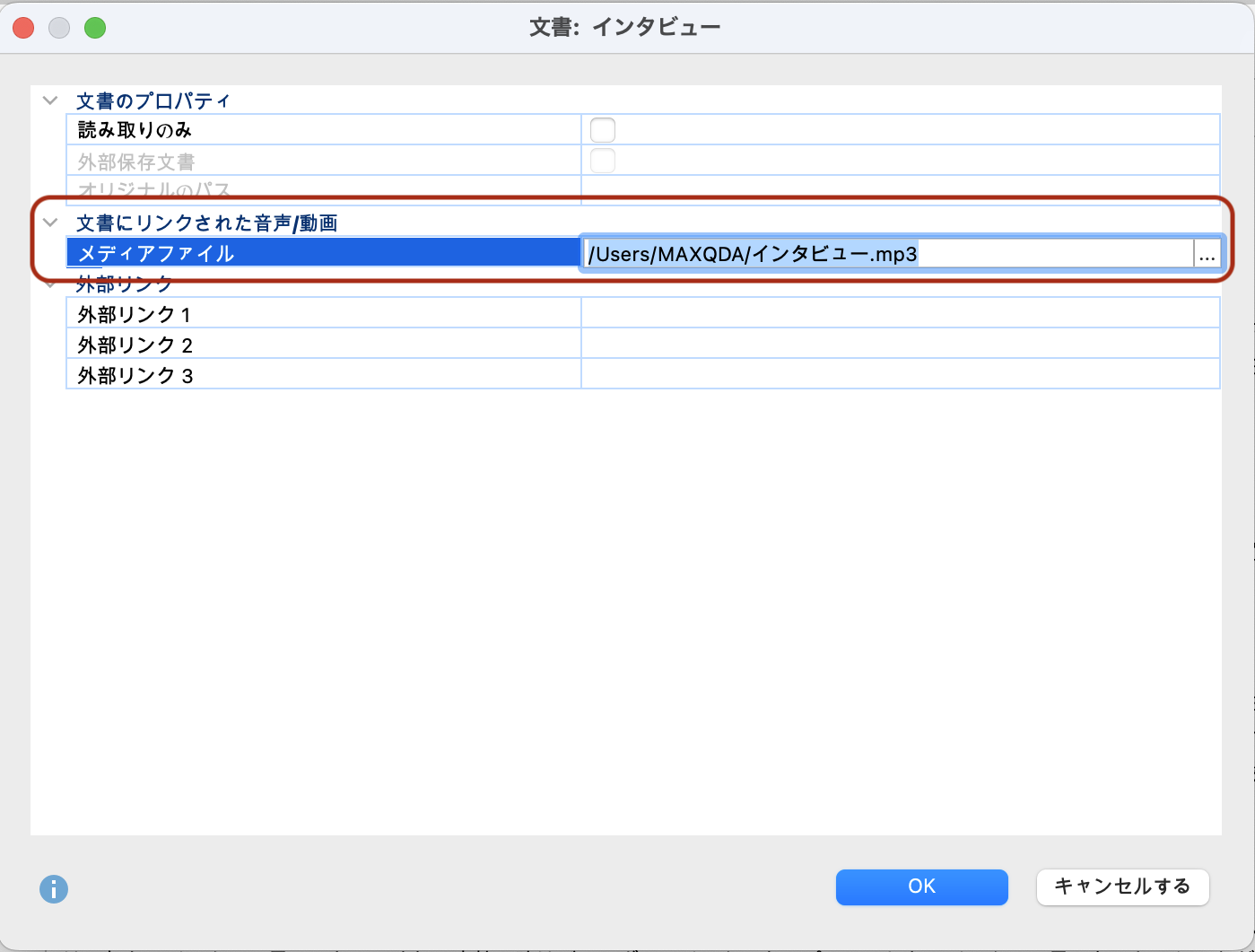Screen dimensions: 1255x952
Task: Click the gray minimize window button
Action: [59, 28]
